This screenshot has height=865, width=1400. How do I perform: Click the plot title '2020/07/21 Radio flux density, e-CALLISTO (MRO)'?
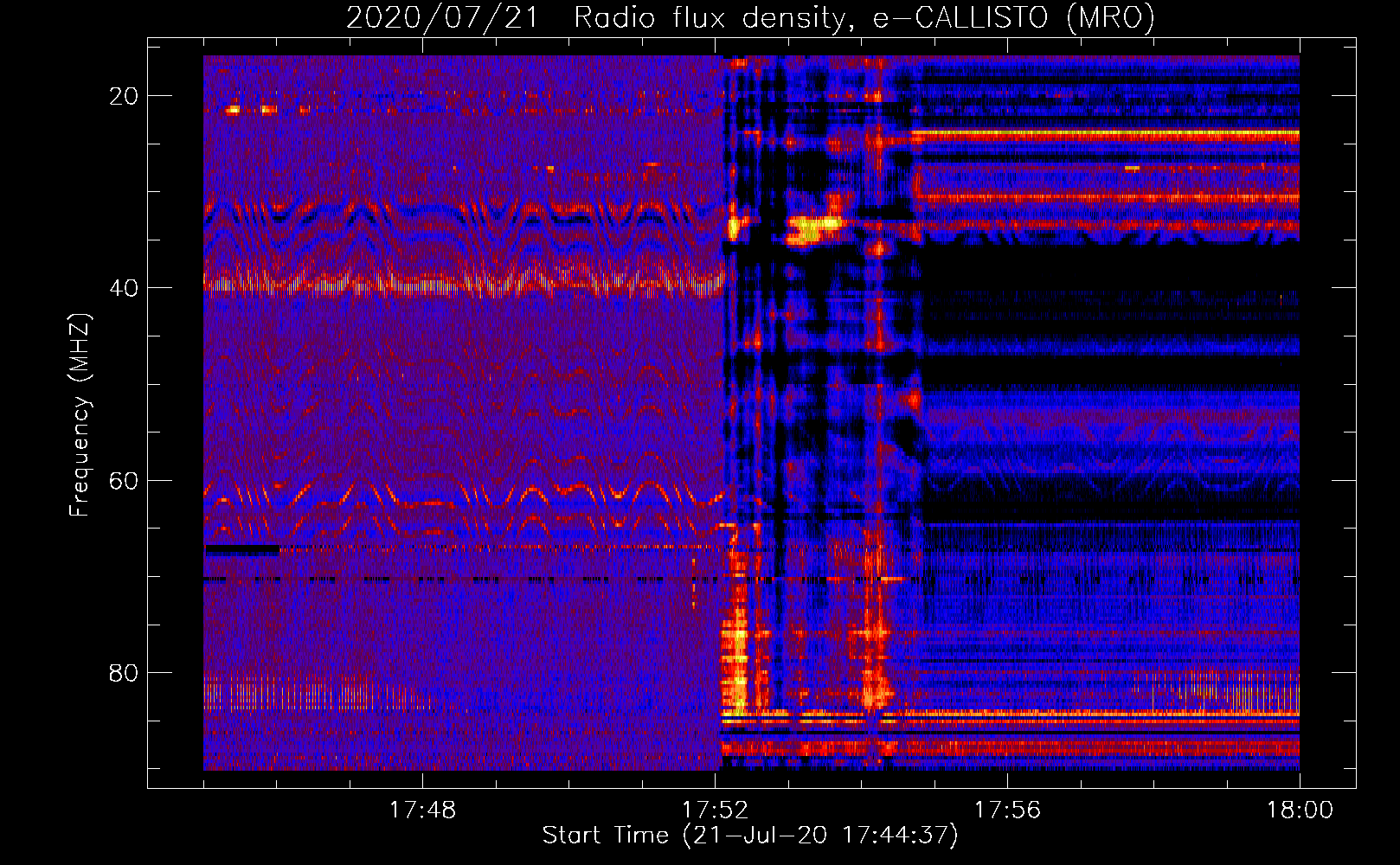pyautogui.click(x=750, y=17)
